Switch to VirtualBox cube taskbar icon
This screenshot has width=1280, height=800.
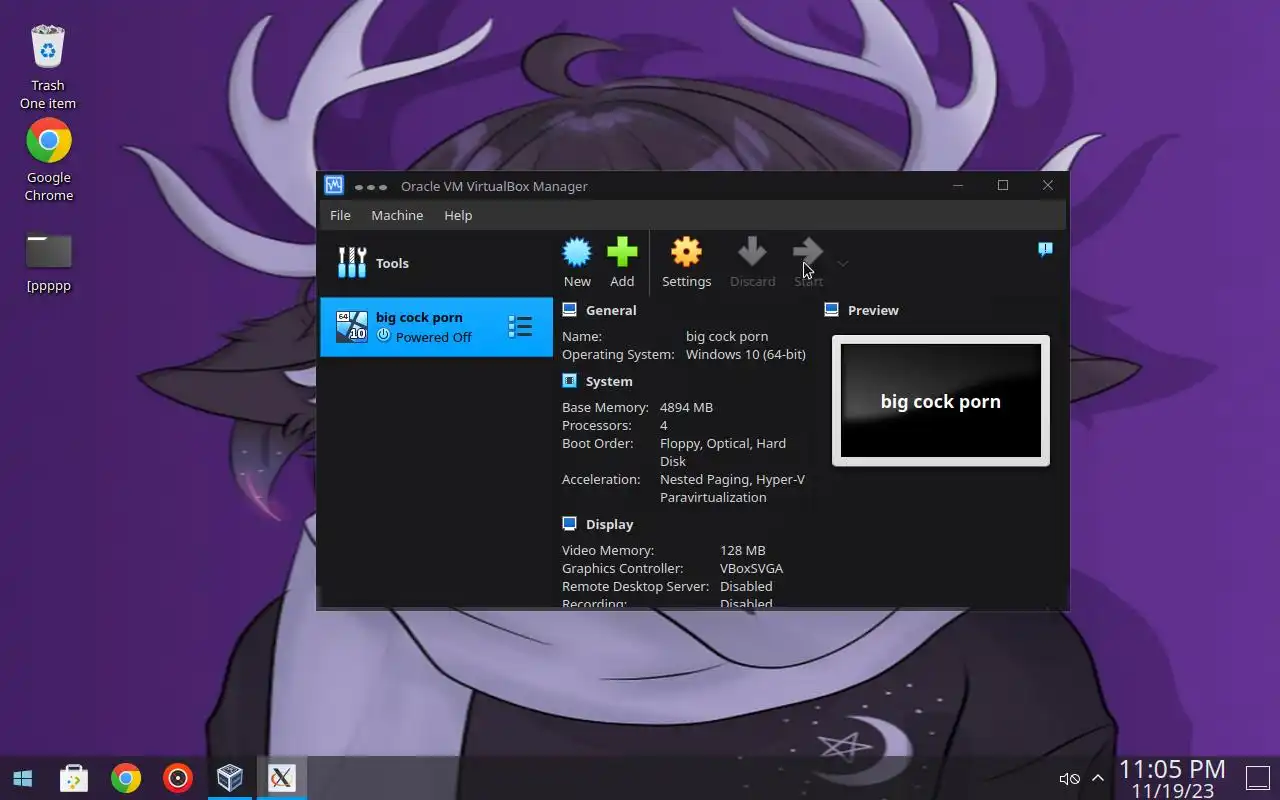pos(230,778)
